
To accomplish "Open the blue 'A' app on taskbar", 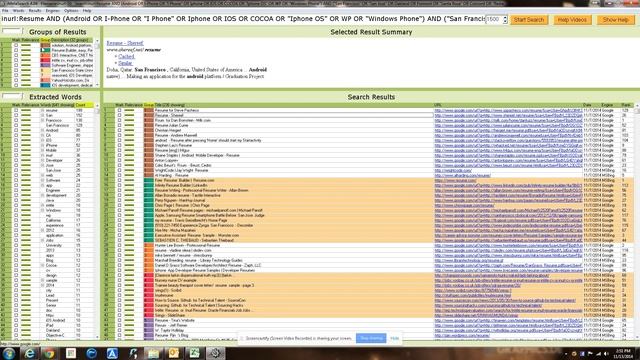I will tap(112, 353).
